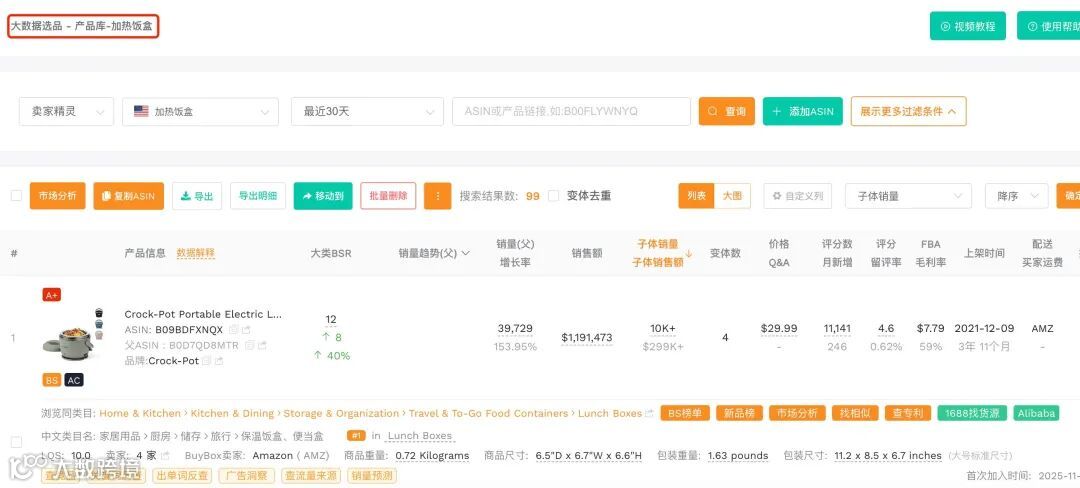Image resolution: width=1080 pixels, height=488 pixels.
Task: Copy the Crock-Pot brand name via copy icon
Action: pyautogui.click(x=207, y=361)
